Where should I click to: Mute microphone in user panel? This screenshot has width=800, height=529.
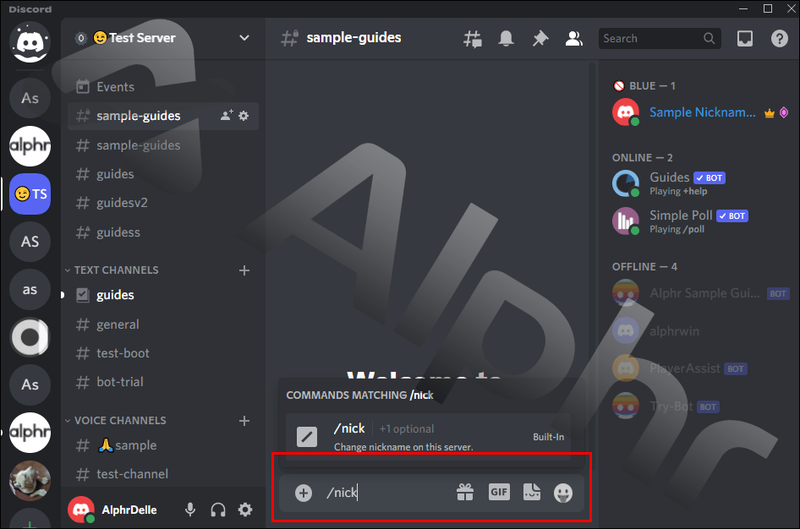tap(190, 510)
